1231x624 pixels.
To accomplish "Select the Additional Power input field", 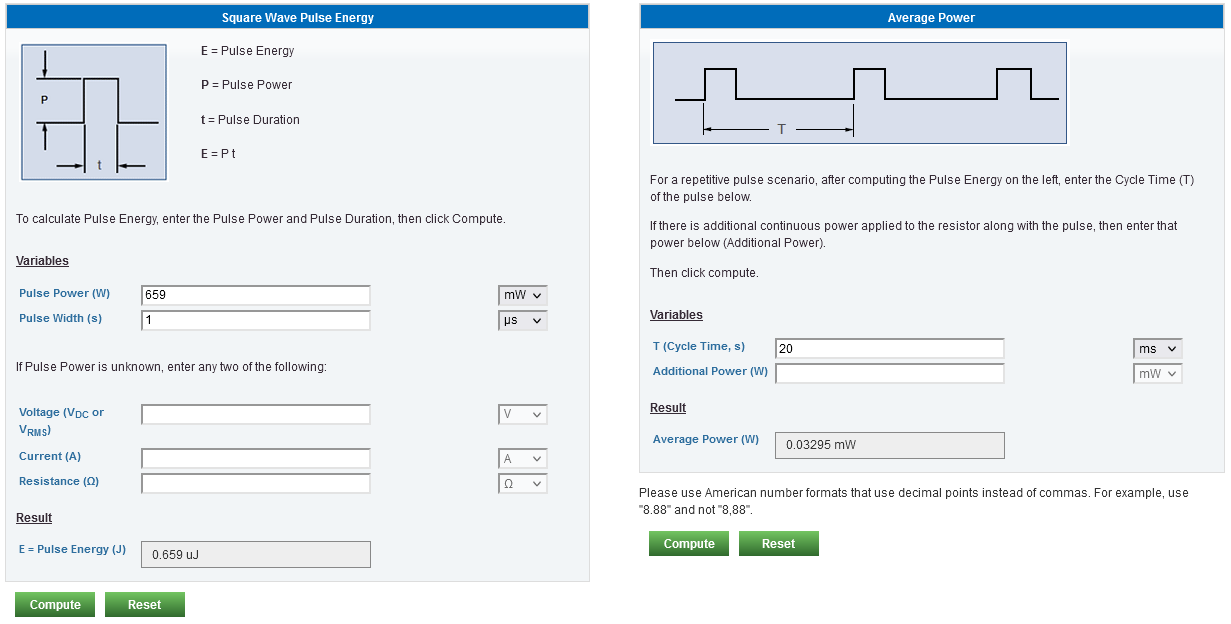I will (890, 373).
